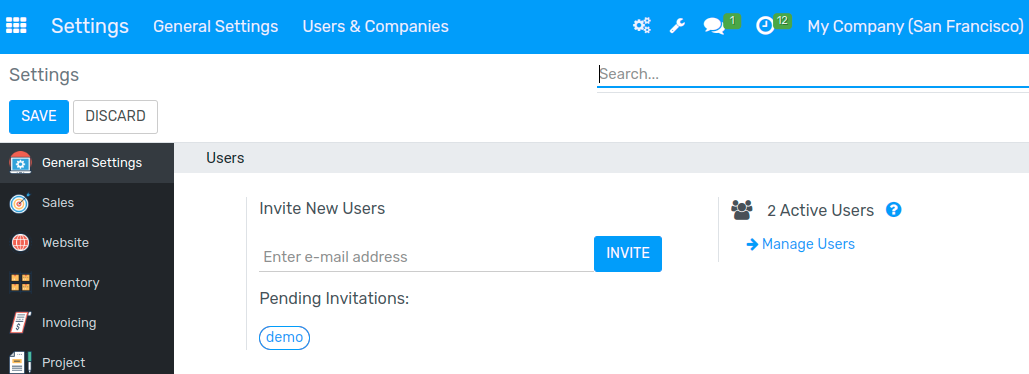
Task: Click the SAVE button
Action: click(39, 117)
